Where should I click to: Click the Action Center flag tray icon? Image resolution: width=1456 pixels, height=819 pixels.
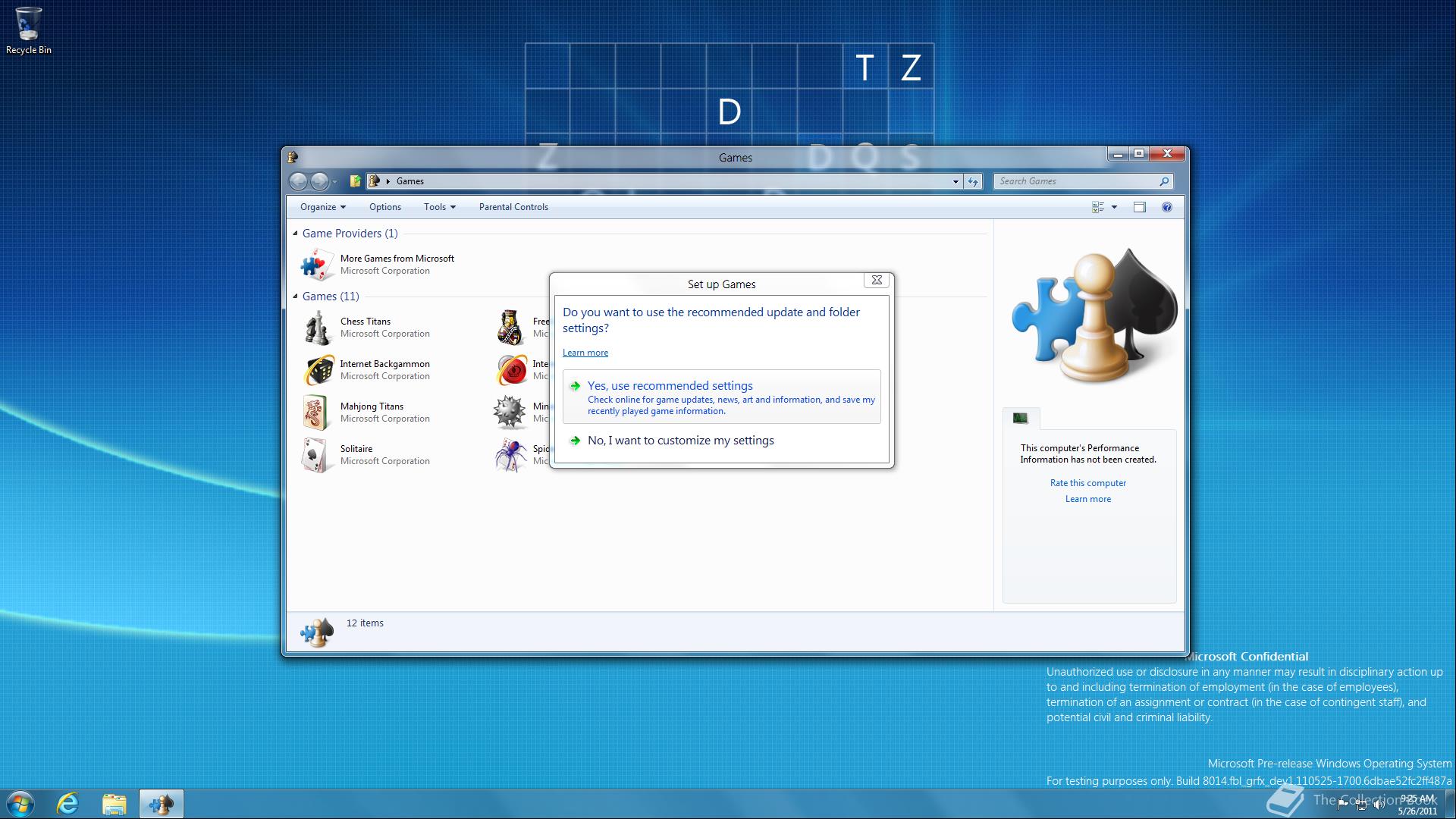coord(1342,805)
